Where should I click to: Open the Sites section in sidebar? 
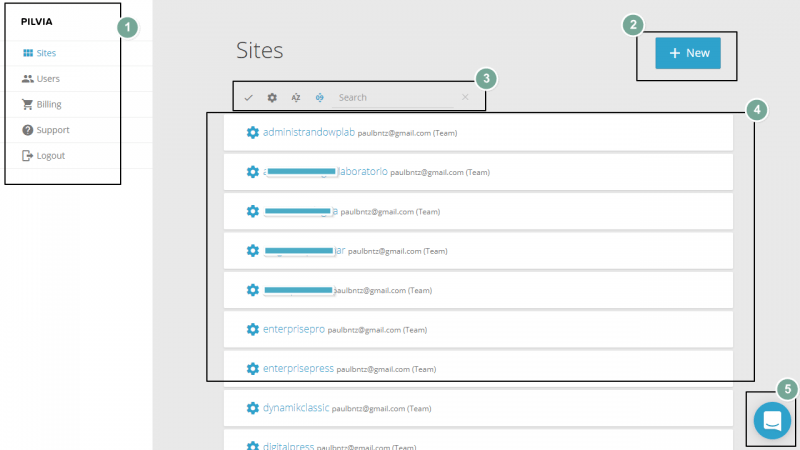[39, 53]
